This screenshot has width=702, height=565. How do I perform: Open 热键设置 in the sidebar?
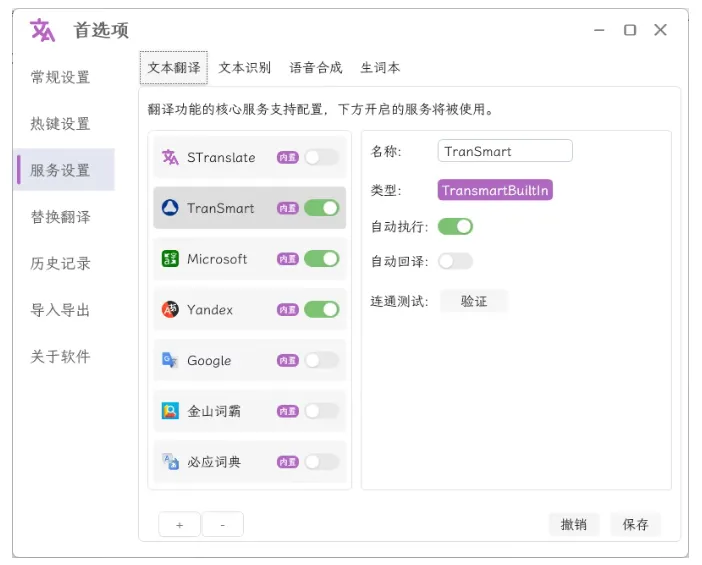pyautogui.click(x=60, y=124)
